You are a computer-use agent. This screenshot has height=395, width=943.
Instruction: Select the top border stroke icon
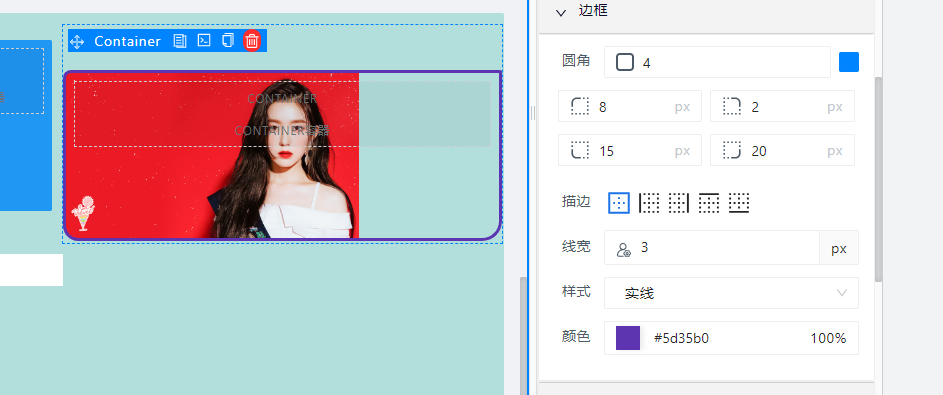pyautogui.click(x=709, y=203)
